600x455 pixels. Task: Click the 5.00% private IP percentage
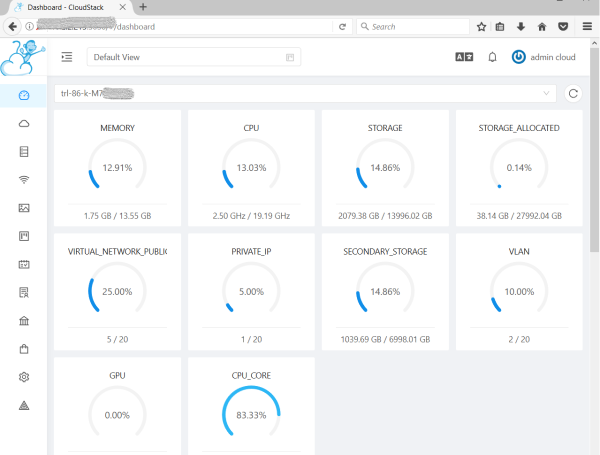(x=251, y=292)
